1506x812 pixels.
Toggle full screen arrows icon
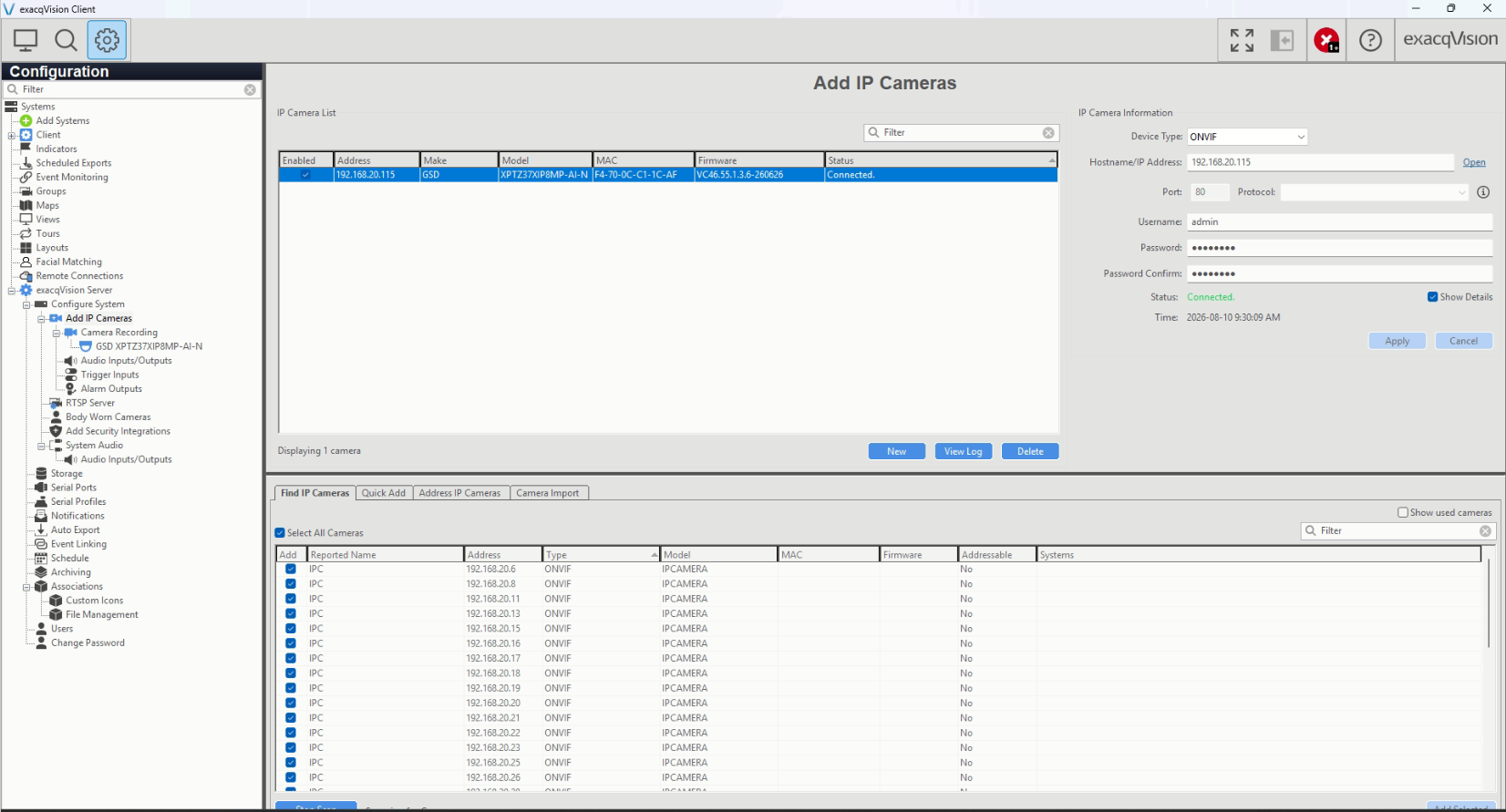tap(1242, 40)
